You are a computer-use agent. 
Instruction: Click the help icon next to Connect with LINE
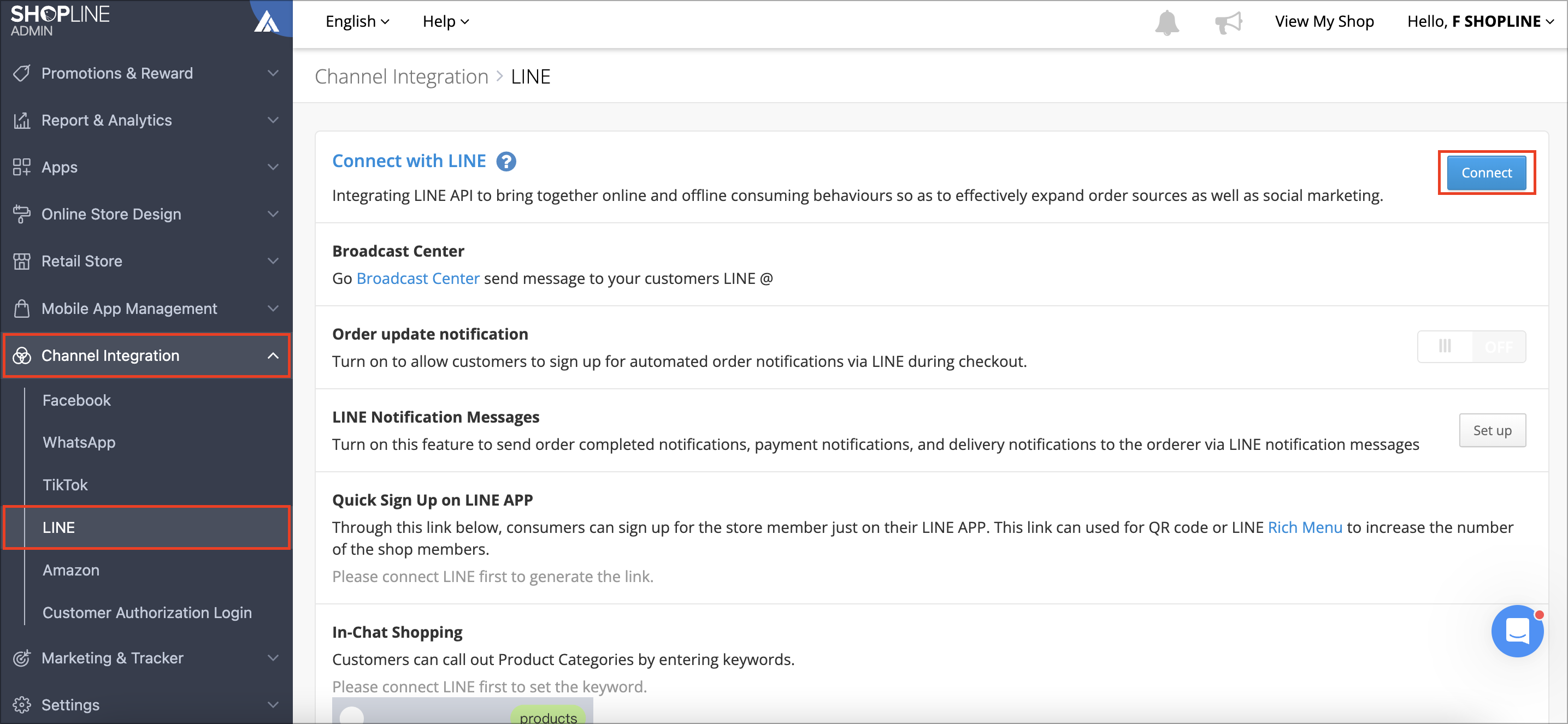coord(506,161)
